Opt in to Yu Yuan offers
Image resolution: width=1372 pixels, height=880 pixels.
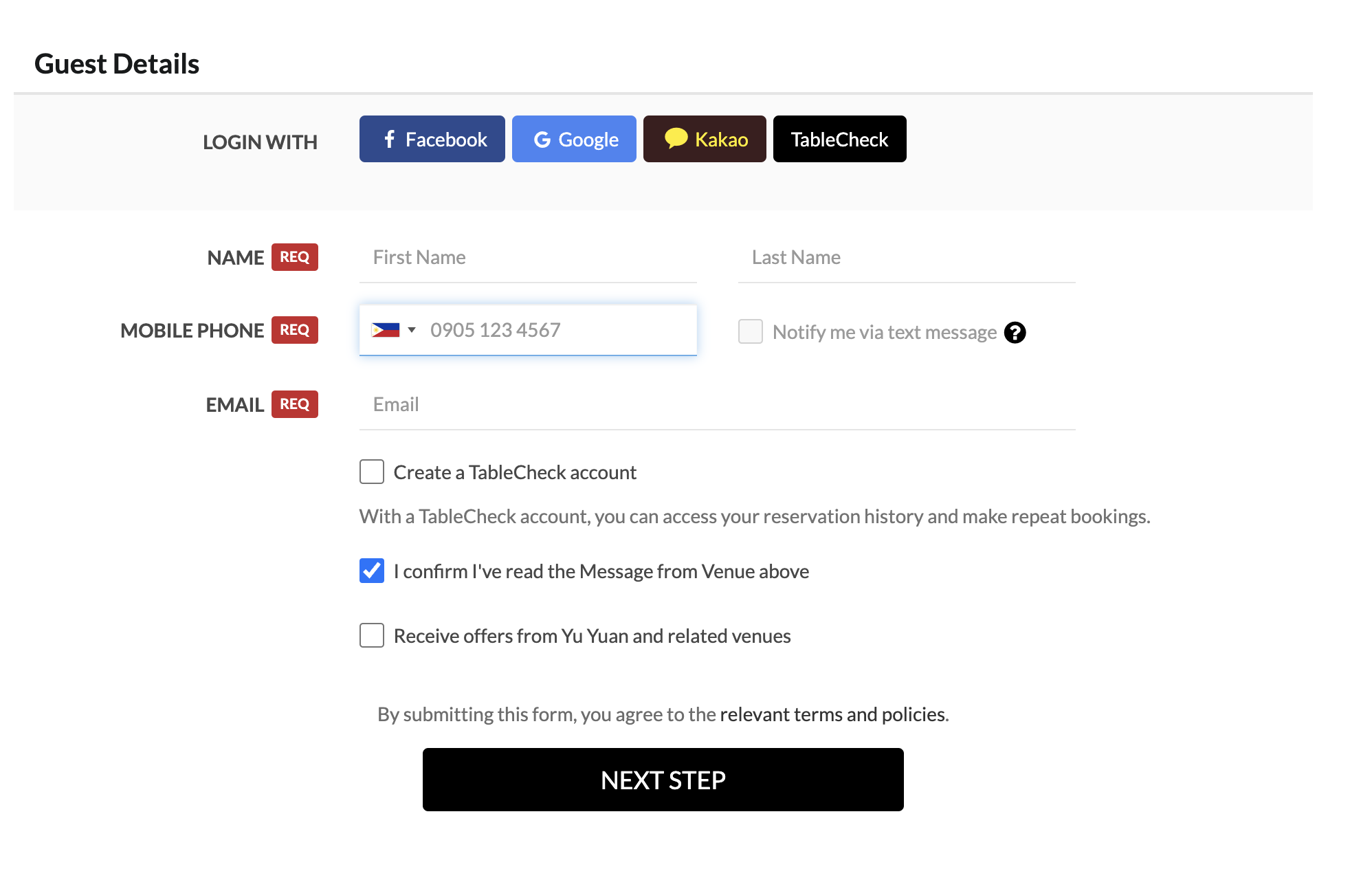pos(372,636)
